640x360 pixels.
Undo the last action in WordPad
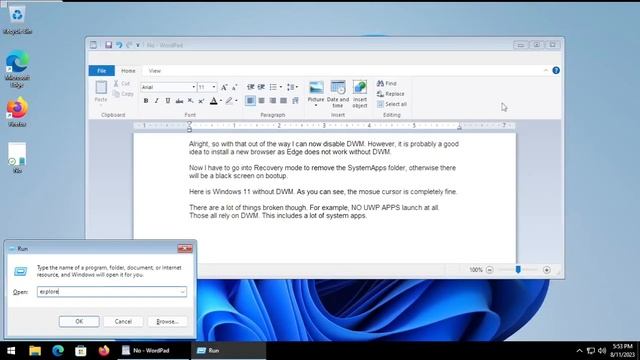click(119, 45)
